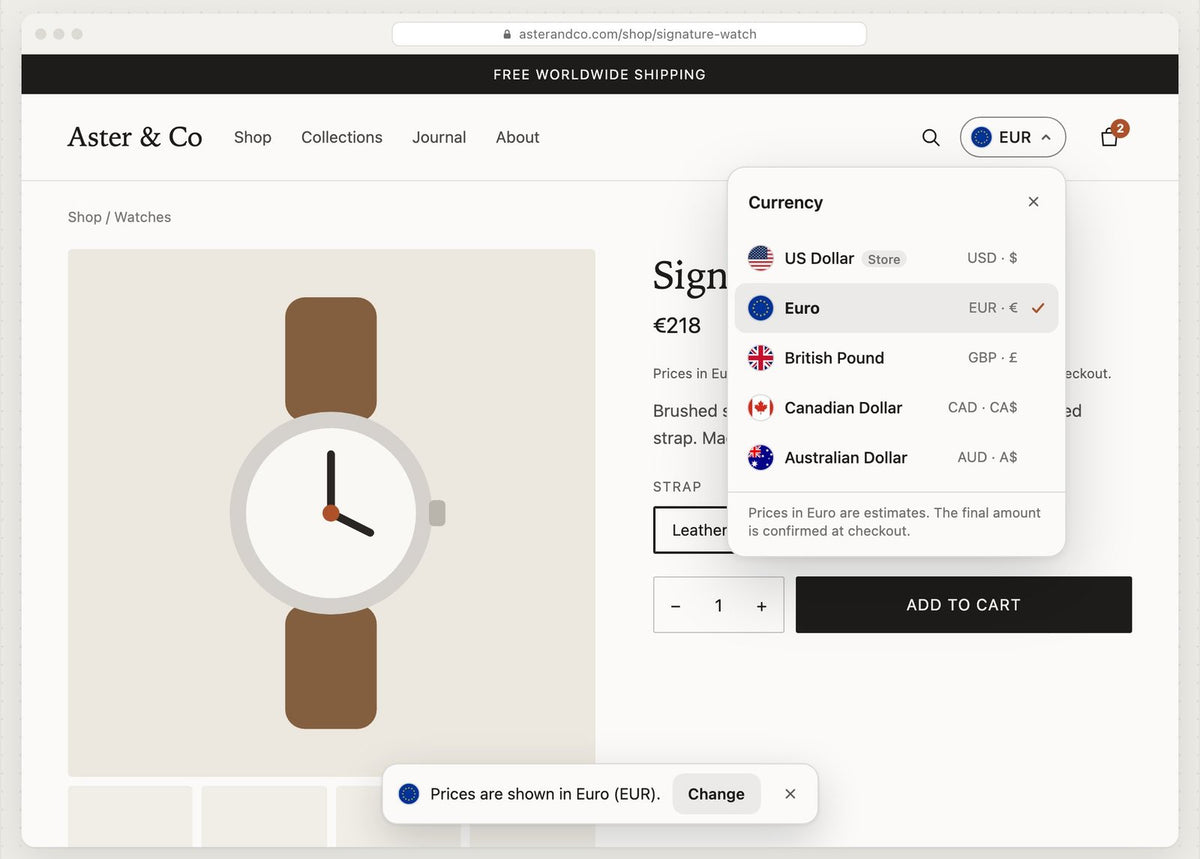Image resolution: width=1200 pixels, height=859 pixels.
Task: Click the STRAP section label
Action: (x=677, y=487)
